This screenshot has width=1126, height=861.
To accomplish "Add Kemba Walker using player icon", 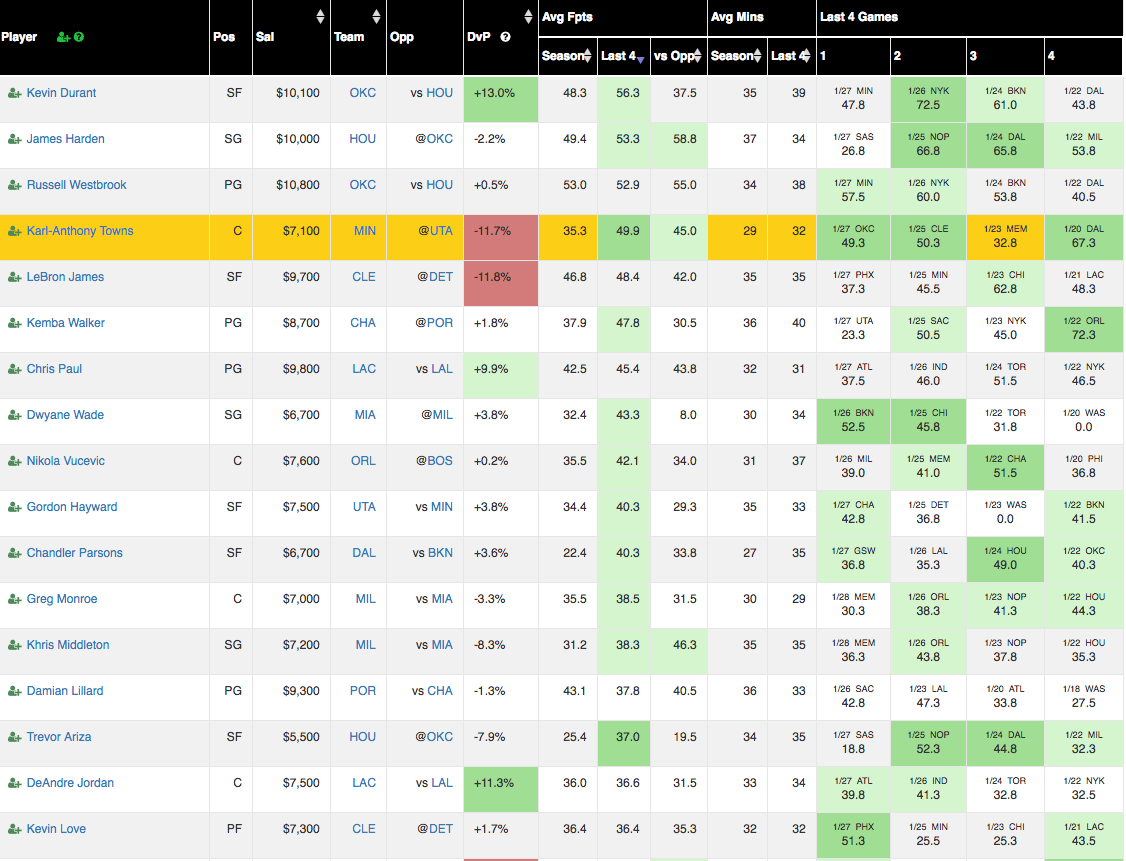I will point(14,323).
